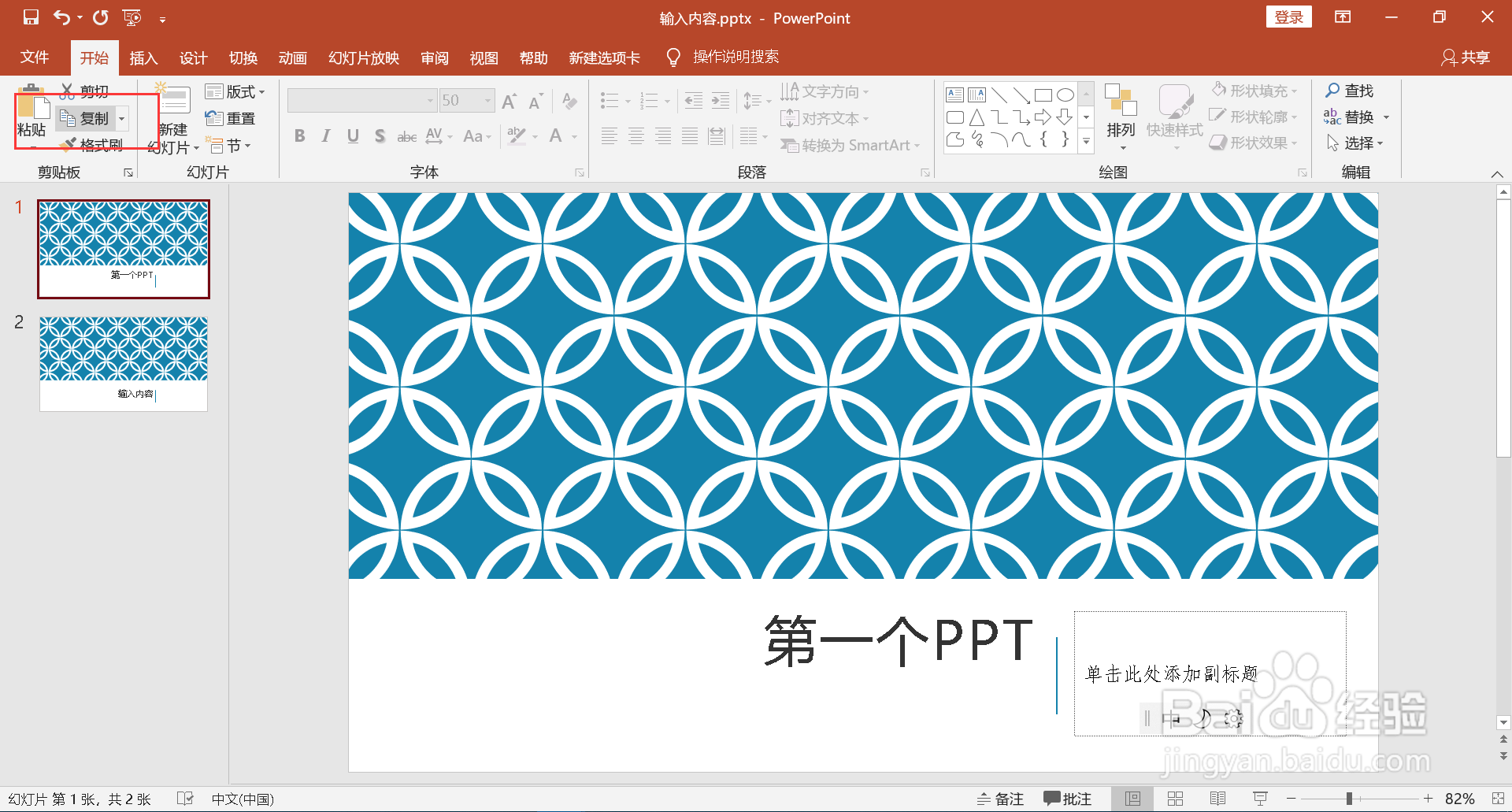Toggle the Notes (备注) pane button
This screenshot has height=812, width=1512.
[x=1000, y=799]
